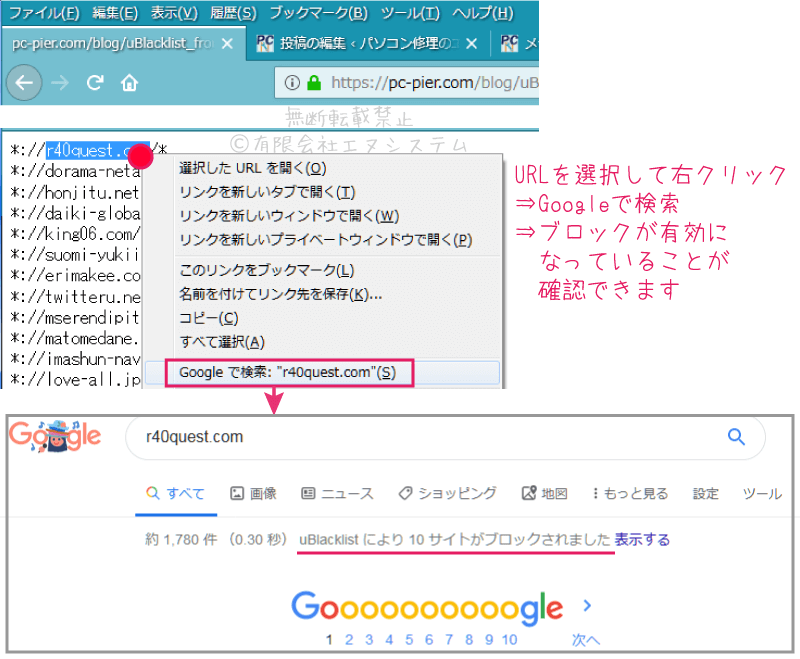Click the green padlock security icon
This screenshot has width=800, height=659.
point(314,82)
